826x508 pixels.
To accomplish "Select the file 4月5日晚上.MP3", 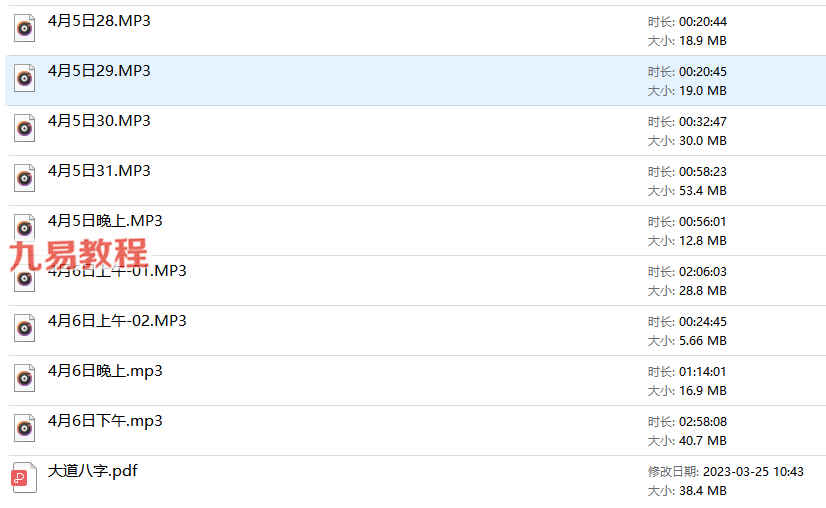I will point(105,221).
